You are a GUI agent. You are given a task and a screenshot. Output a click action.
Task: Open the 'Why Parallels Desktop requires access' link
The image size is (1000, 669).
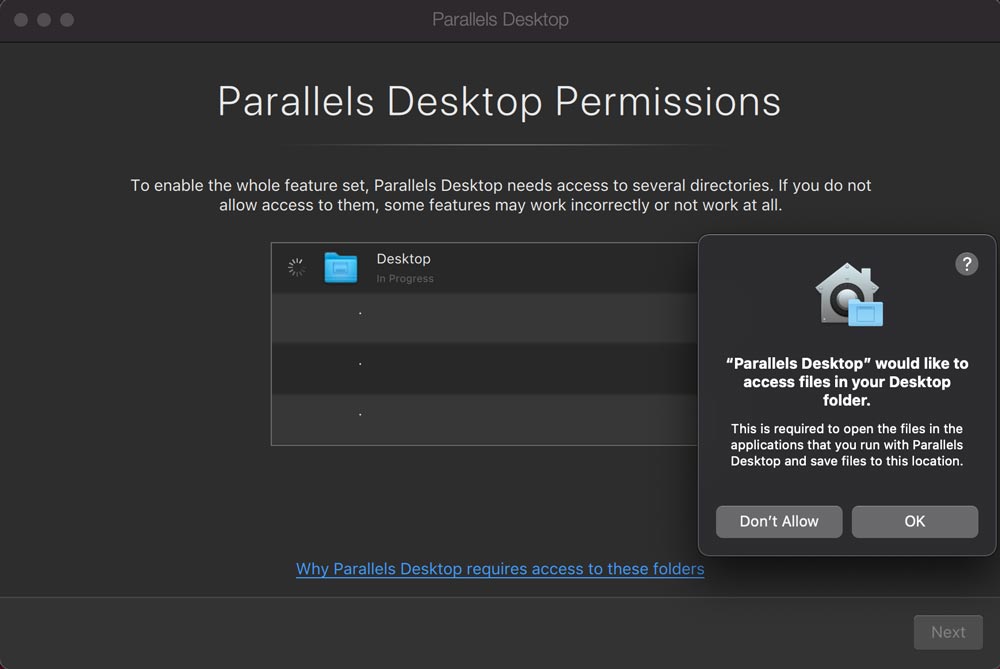pyautogui.click(x=499, y=568)
